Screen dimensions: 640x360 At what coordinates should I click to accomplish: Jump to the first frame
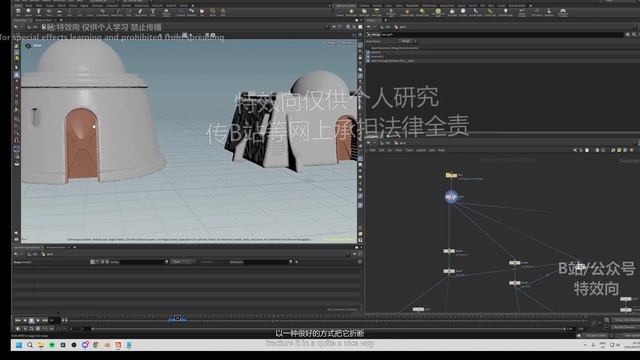(18, 320)
